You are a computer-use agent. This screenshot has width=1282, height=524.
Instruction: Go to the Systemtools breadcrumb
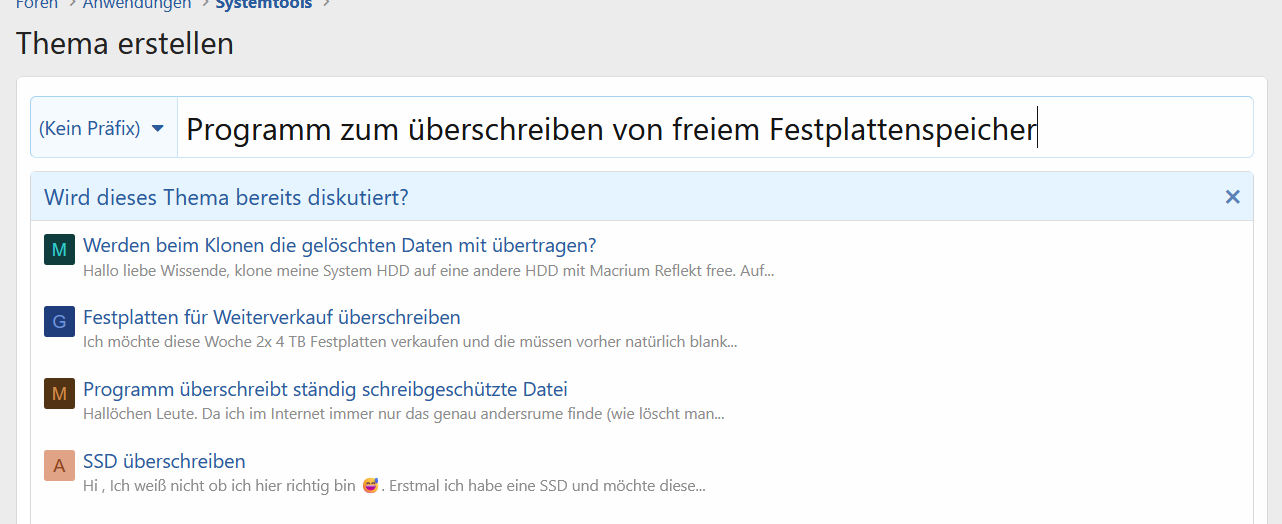pyautogui.click(x=263, y=5)
